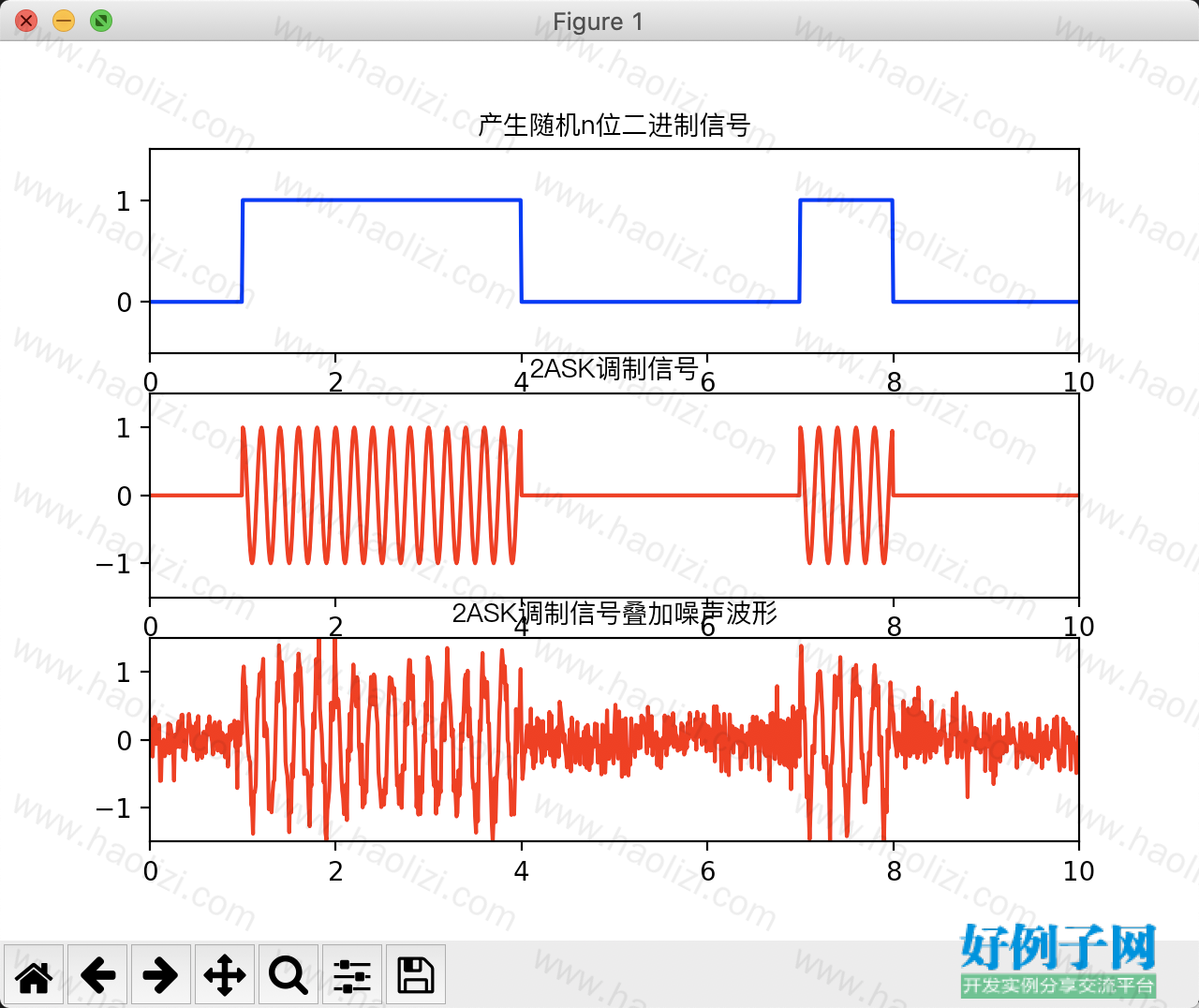
Task: Maximize the Figure 1 window
Action: tap(101, 21)
